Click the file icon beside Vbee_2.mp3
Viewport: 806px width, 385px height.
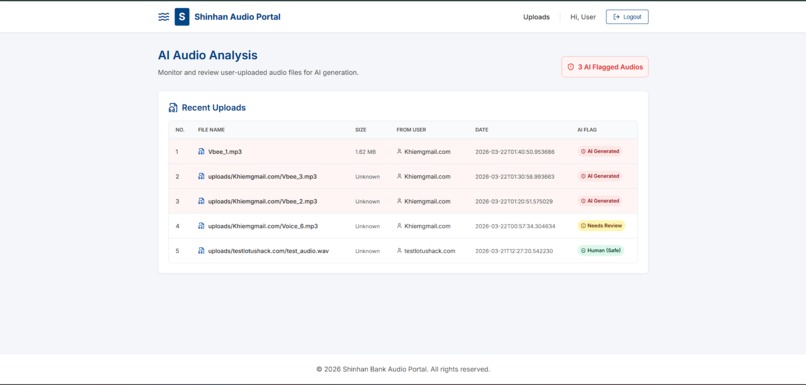pos(202,201)
